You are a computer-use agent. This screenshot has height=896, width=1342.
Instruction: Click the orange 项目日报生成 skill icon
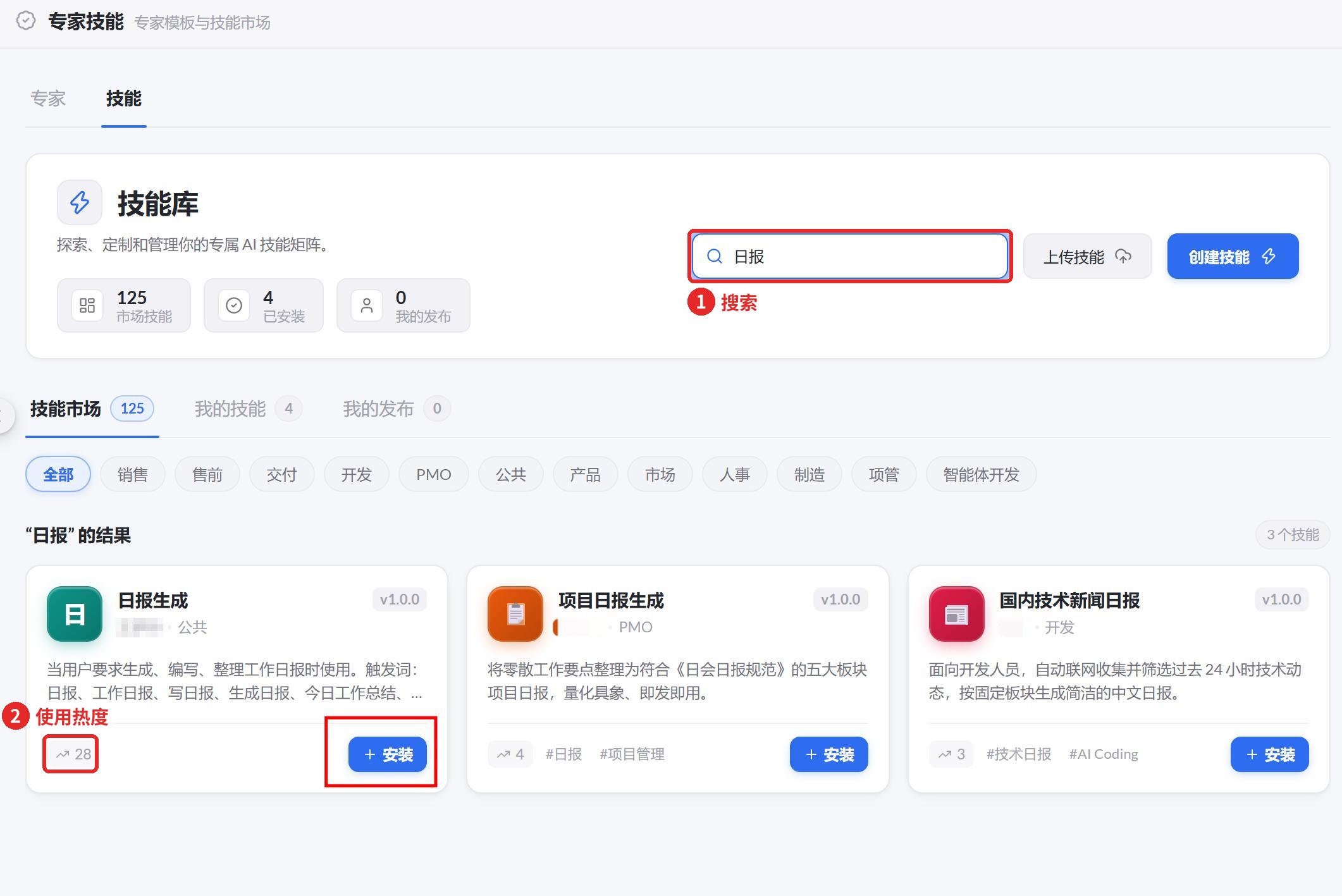point(515,614)
